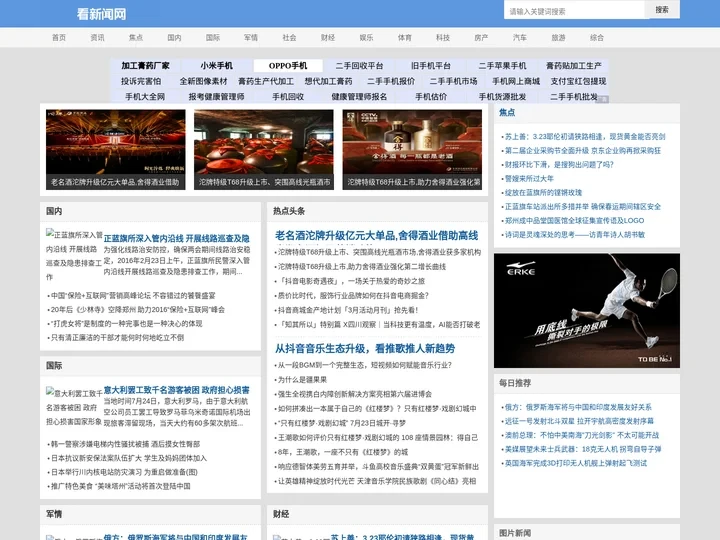
Task: Open 韩一警察涉嫌电梯内性骚扰被捕 news item
Action: (x=125, y=444)
